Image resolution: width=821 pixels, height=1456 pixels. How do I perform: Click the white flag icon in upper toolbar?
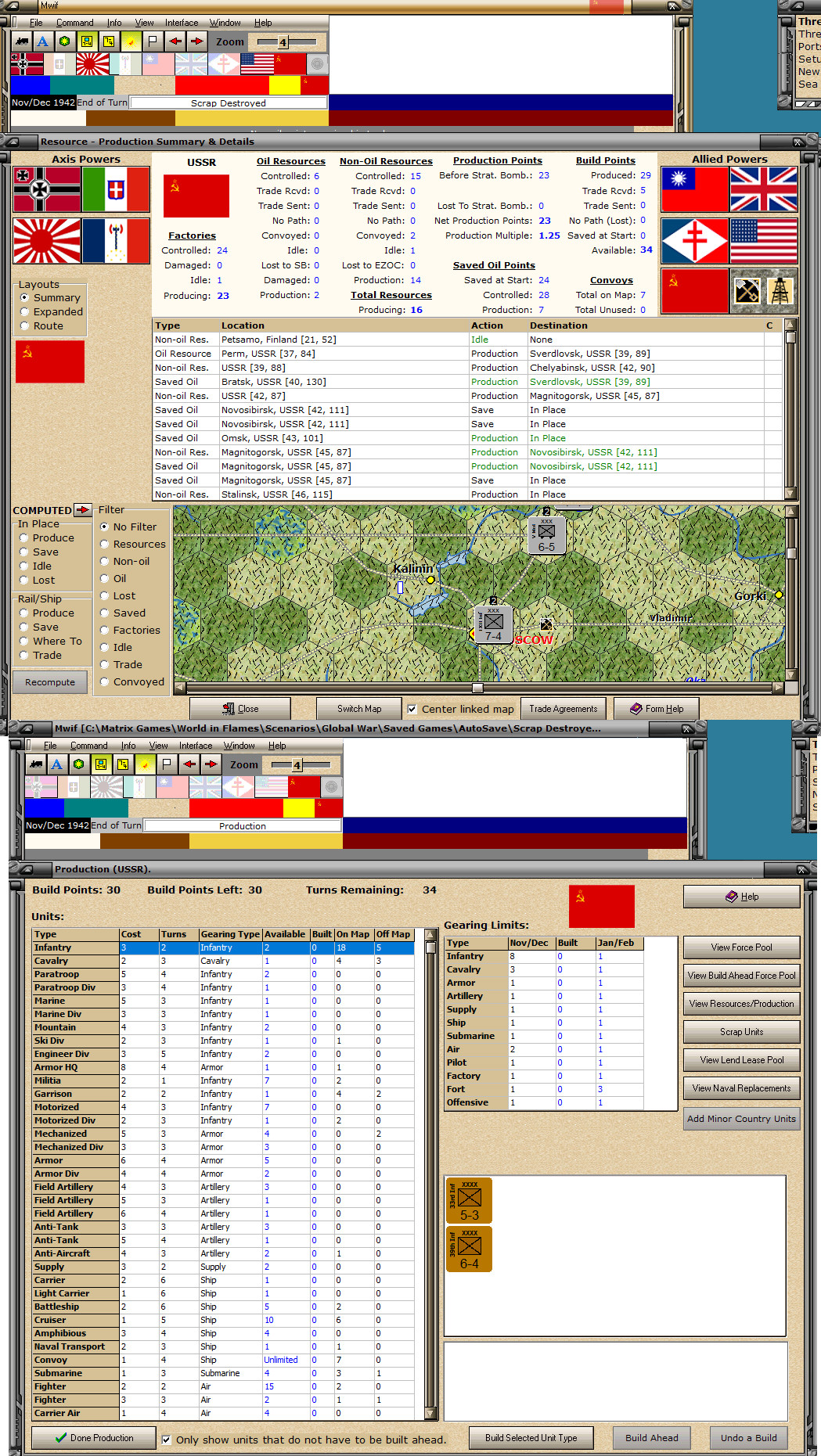pyautogui.click(x=153, y=41)
